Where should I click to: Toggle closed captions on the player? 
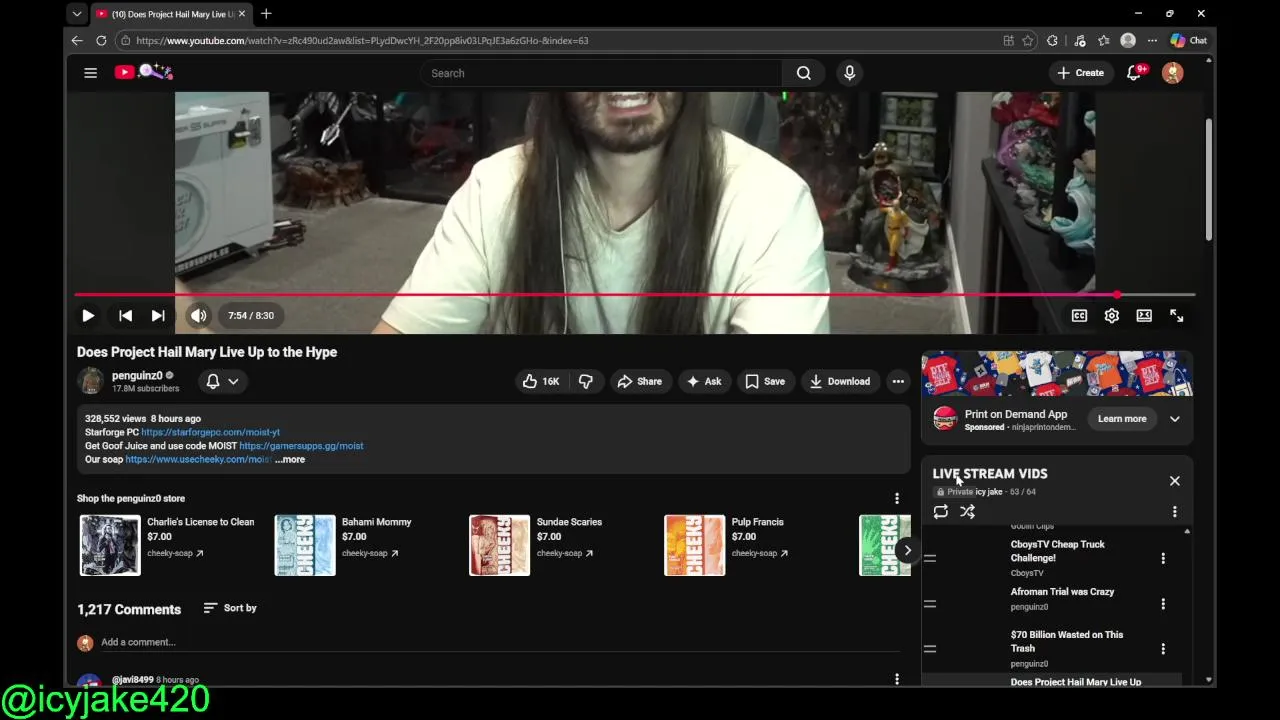point(1079,316)
